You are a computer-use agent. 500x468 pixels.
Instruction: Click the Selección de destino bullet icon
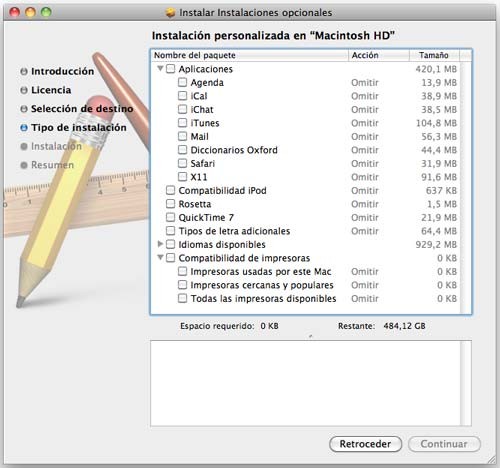click(x=24, y=109)
